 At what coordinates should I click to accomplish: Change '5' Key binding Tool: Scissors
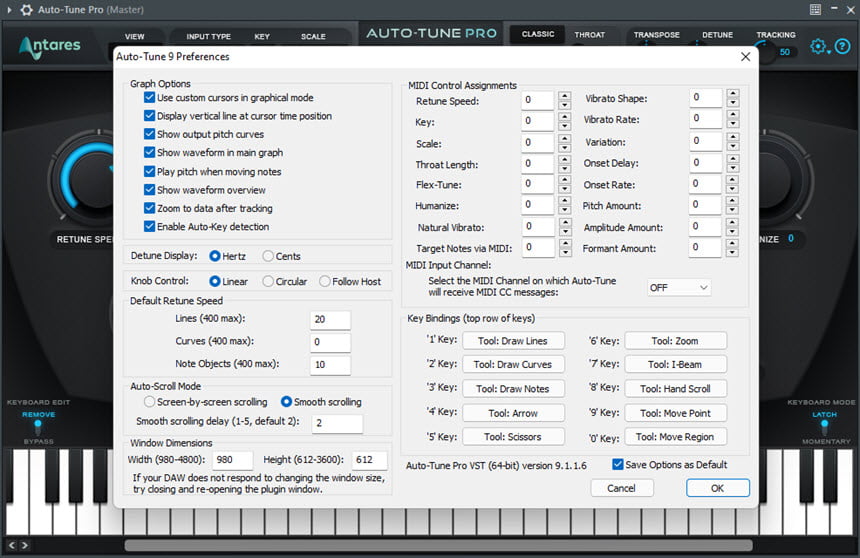tap(513, 437)
